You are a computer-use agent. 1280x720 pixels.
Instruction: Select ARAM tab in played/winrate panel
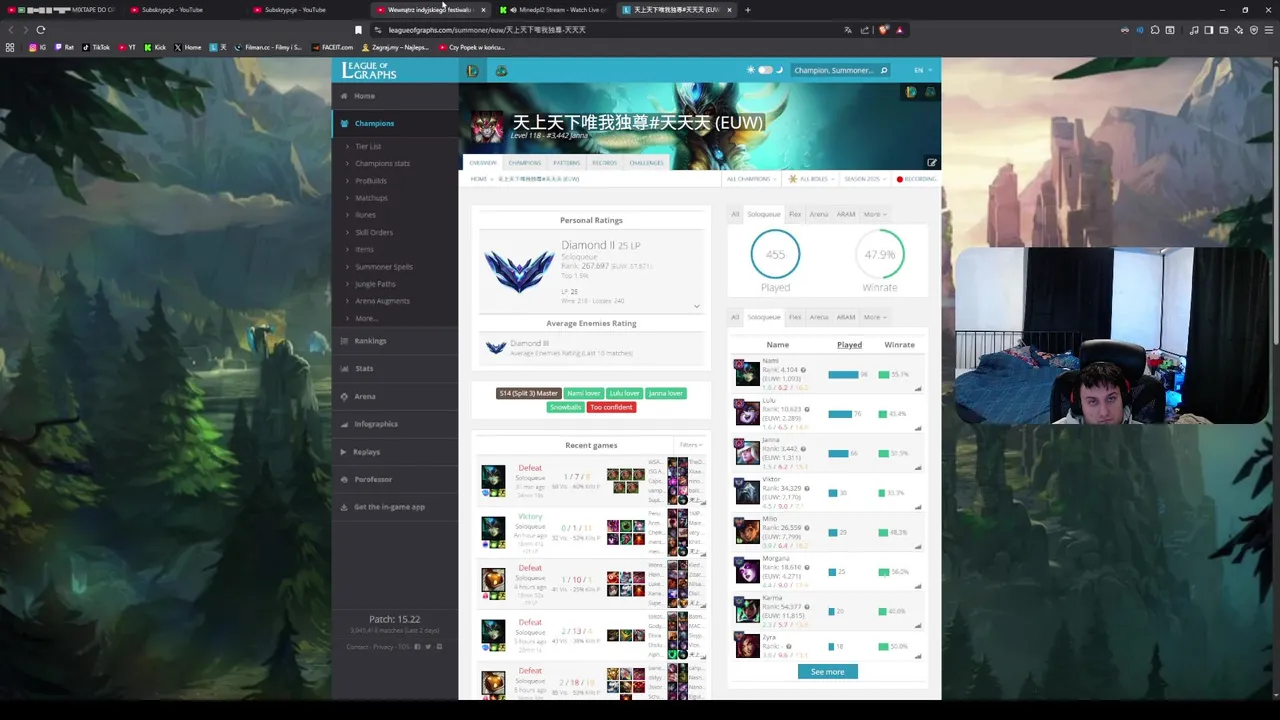pyautogui.click(x=846, y=214)
